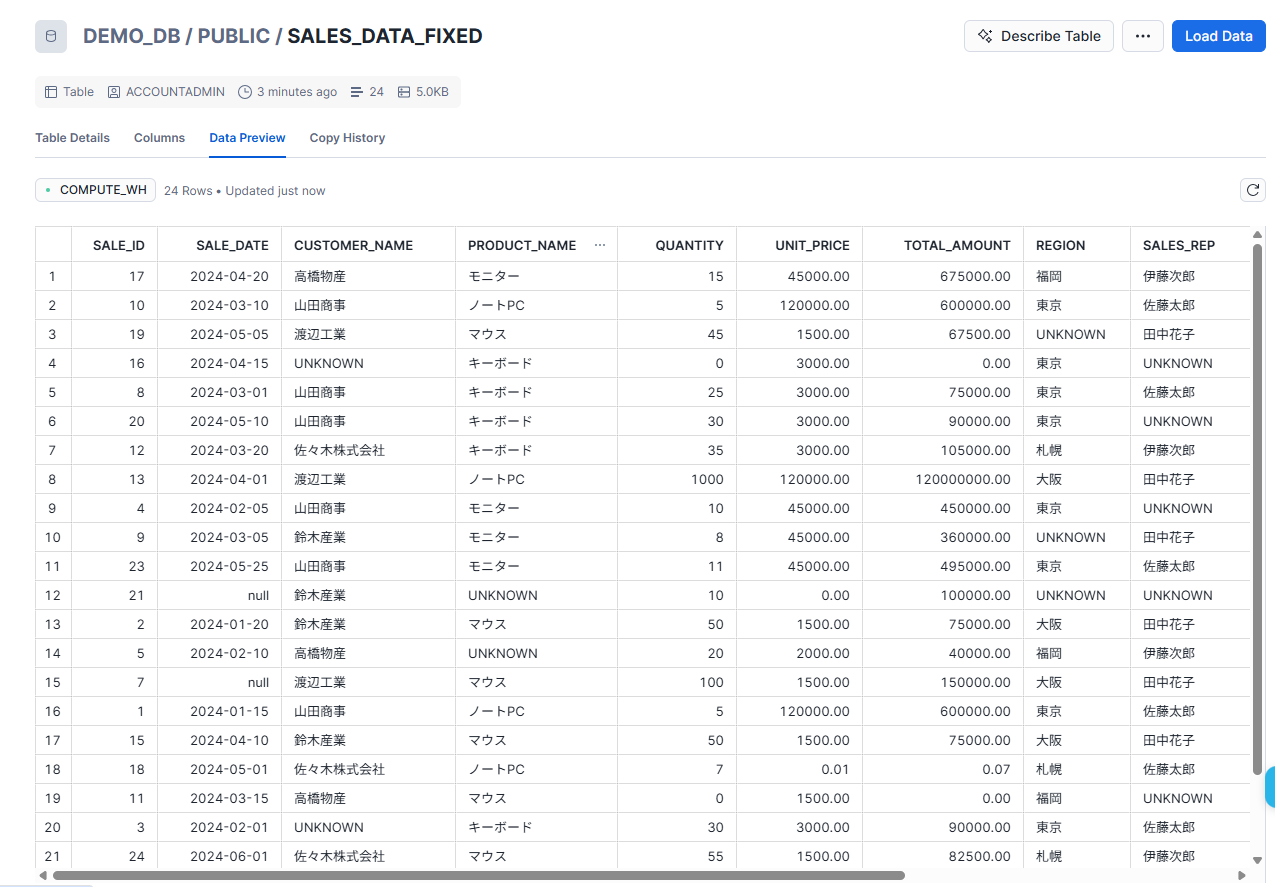Navigate to DEMO_DB breadcrumb
Screen dimensions: 1275x887
pos(131,36)
